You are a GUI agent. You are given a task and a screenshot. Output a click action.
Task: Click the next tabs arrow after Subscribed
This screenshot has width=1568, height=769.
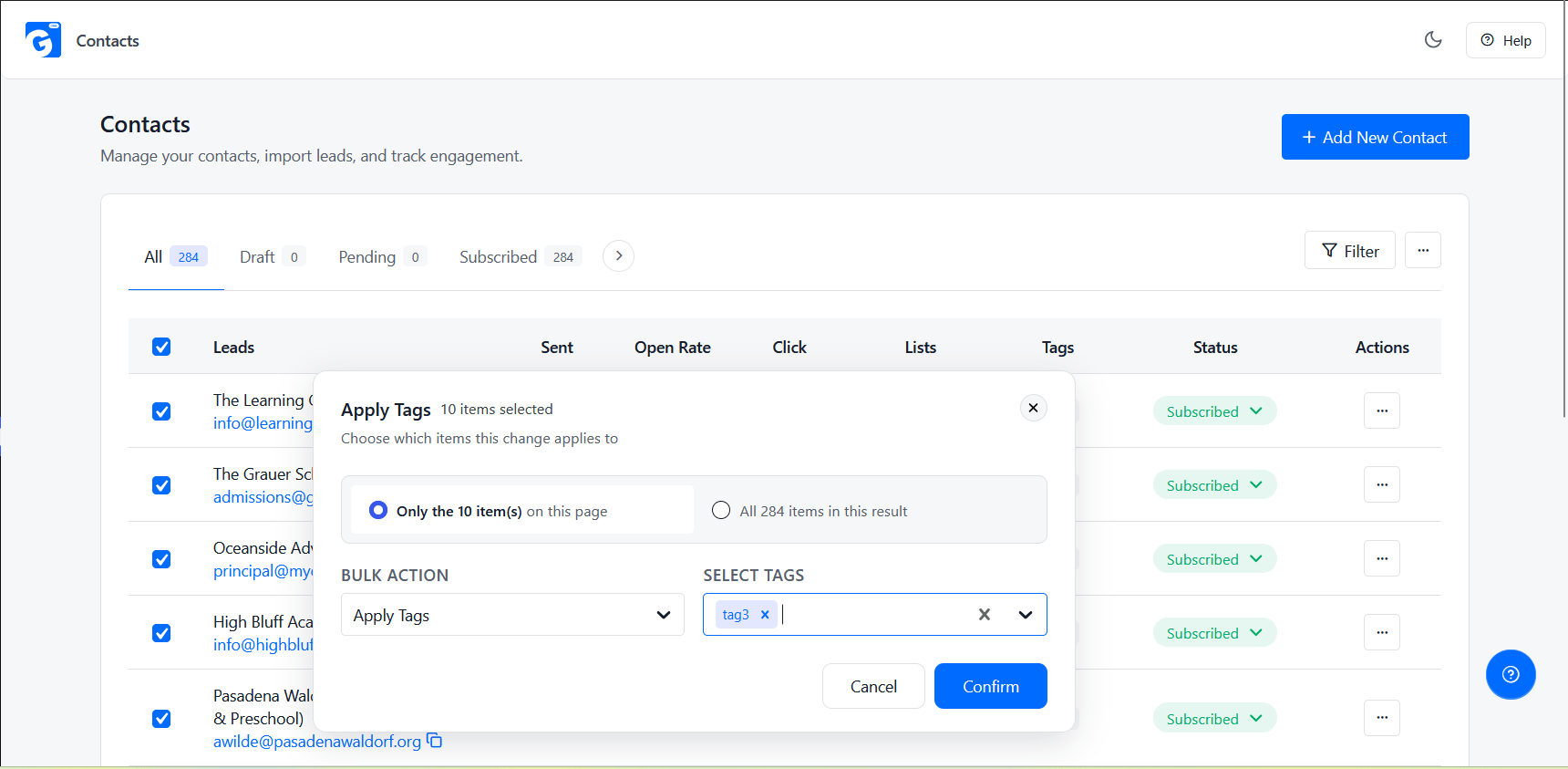coord(618,255)
